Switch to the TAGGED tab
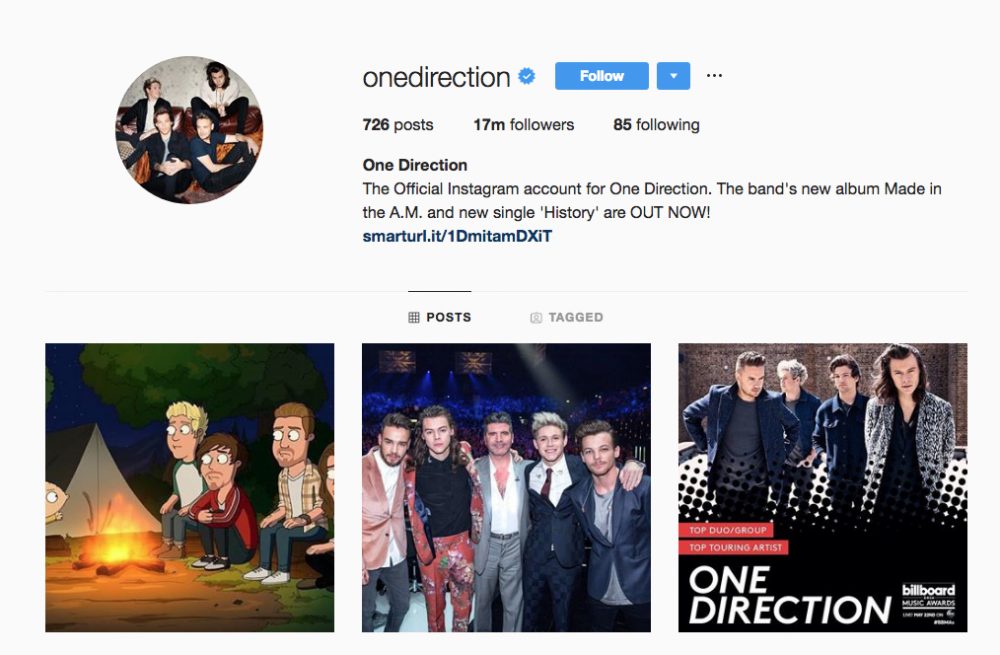 [567, 317]
